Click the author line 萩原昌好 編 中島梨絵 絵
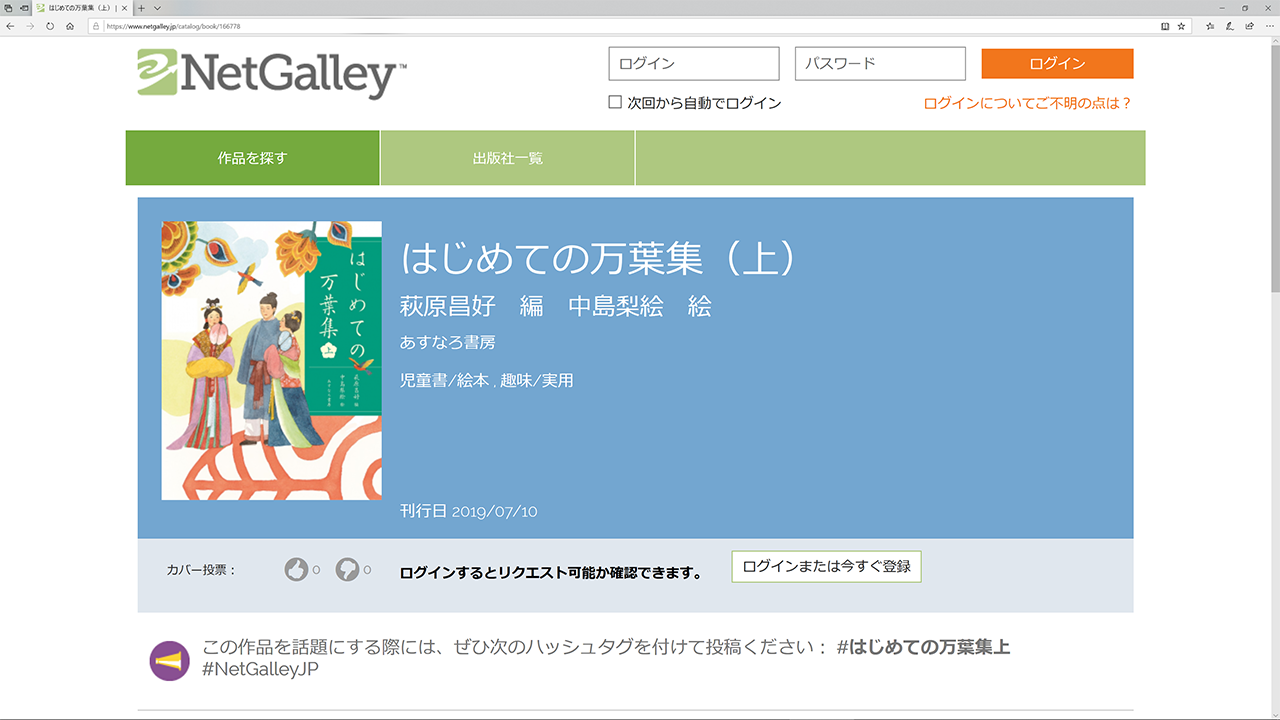 click(x=556, y=307)
